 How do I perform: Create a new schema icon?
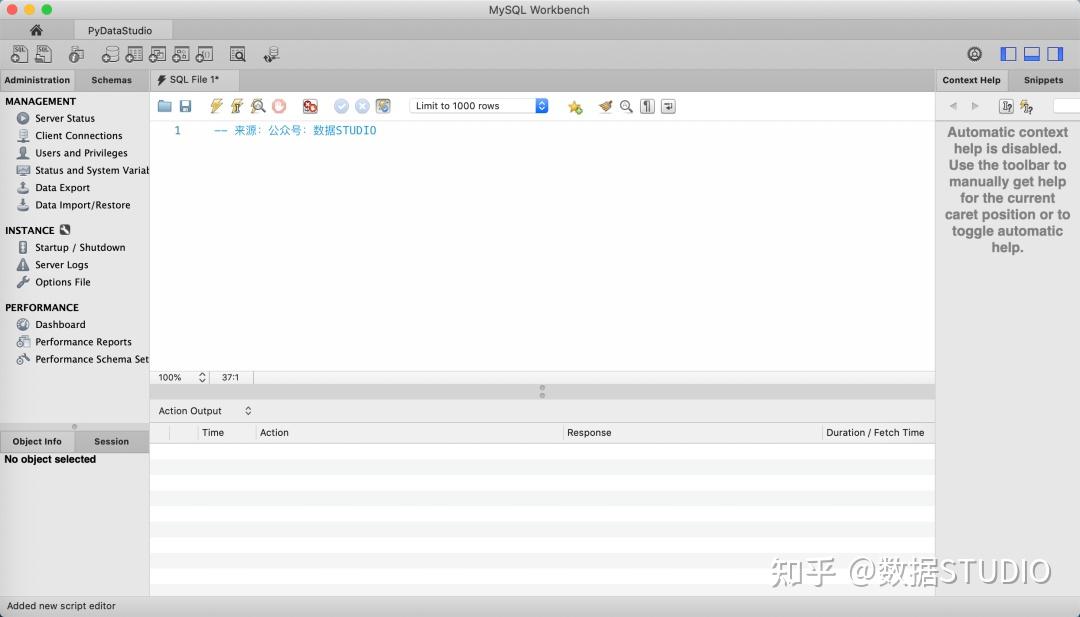point(110,54)
